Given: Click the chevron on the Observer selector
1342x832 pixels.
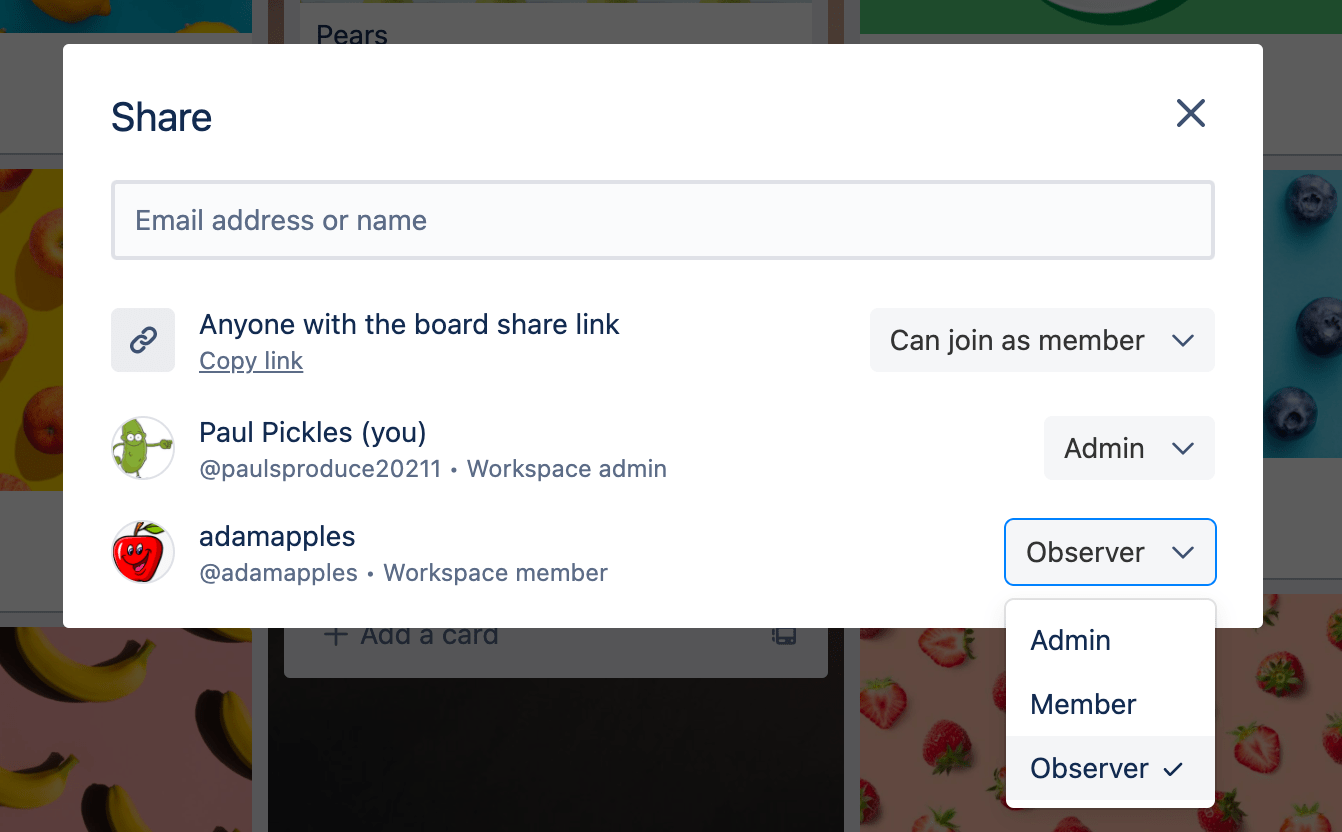Looking at the screenshot, I should click(1184, 551).
